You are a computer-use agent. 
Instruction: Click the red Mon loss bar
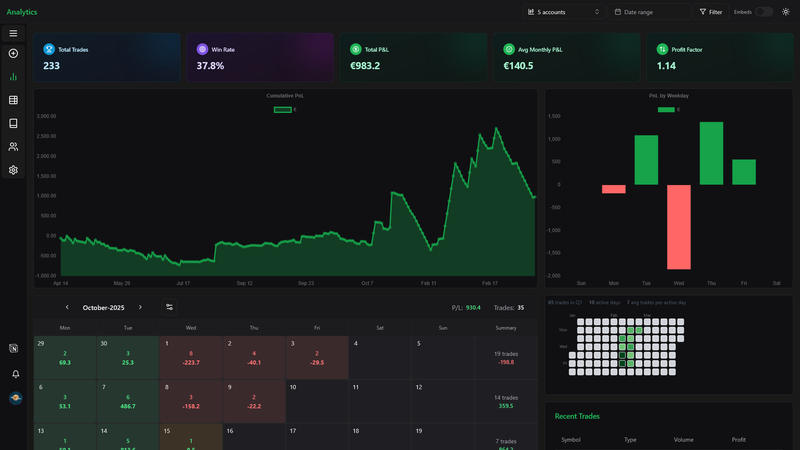click(613, 189)
